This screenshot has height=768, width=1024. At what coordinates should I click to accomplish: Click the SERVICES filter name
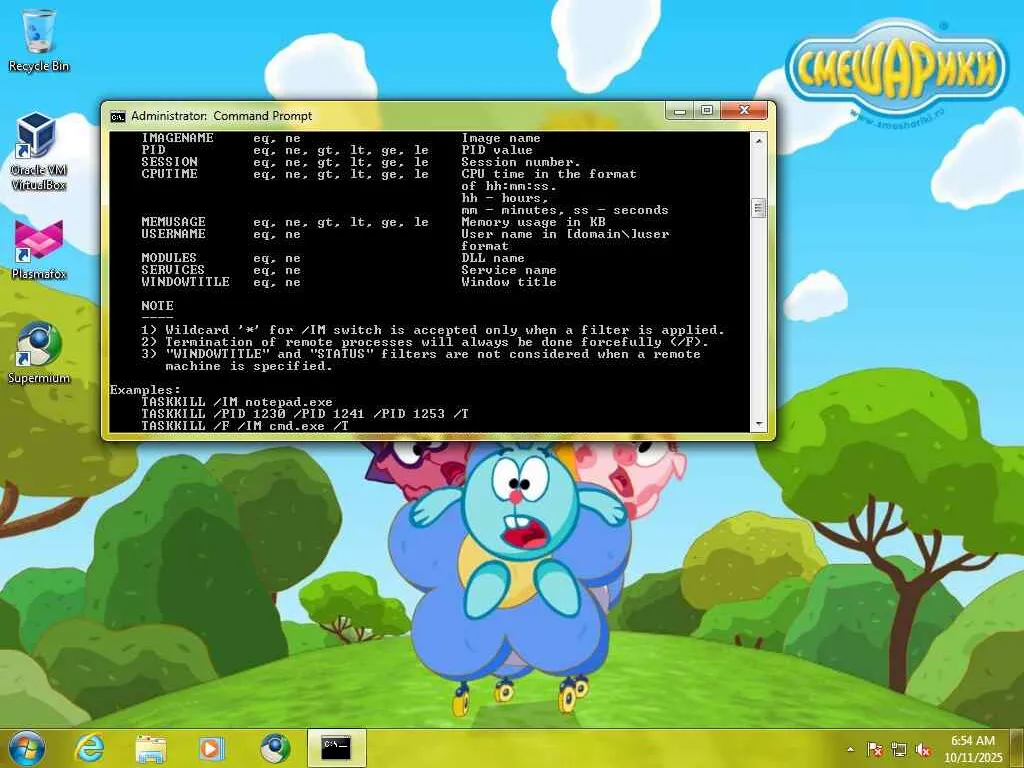pyautogui.click(x=173, y=270)
